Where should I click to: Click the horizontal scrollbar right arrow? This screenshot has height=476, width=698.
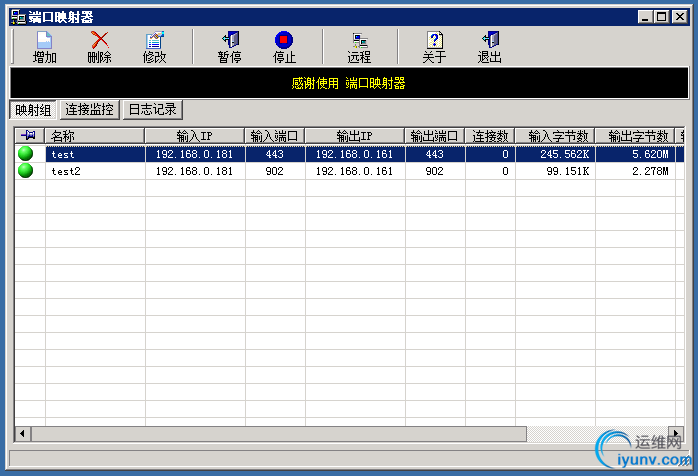pyautogui.click(x=676, y=433)
